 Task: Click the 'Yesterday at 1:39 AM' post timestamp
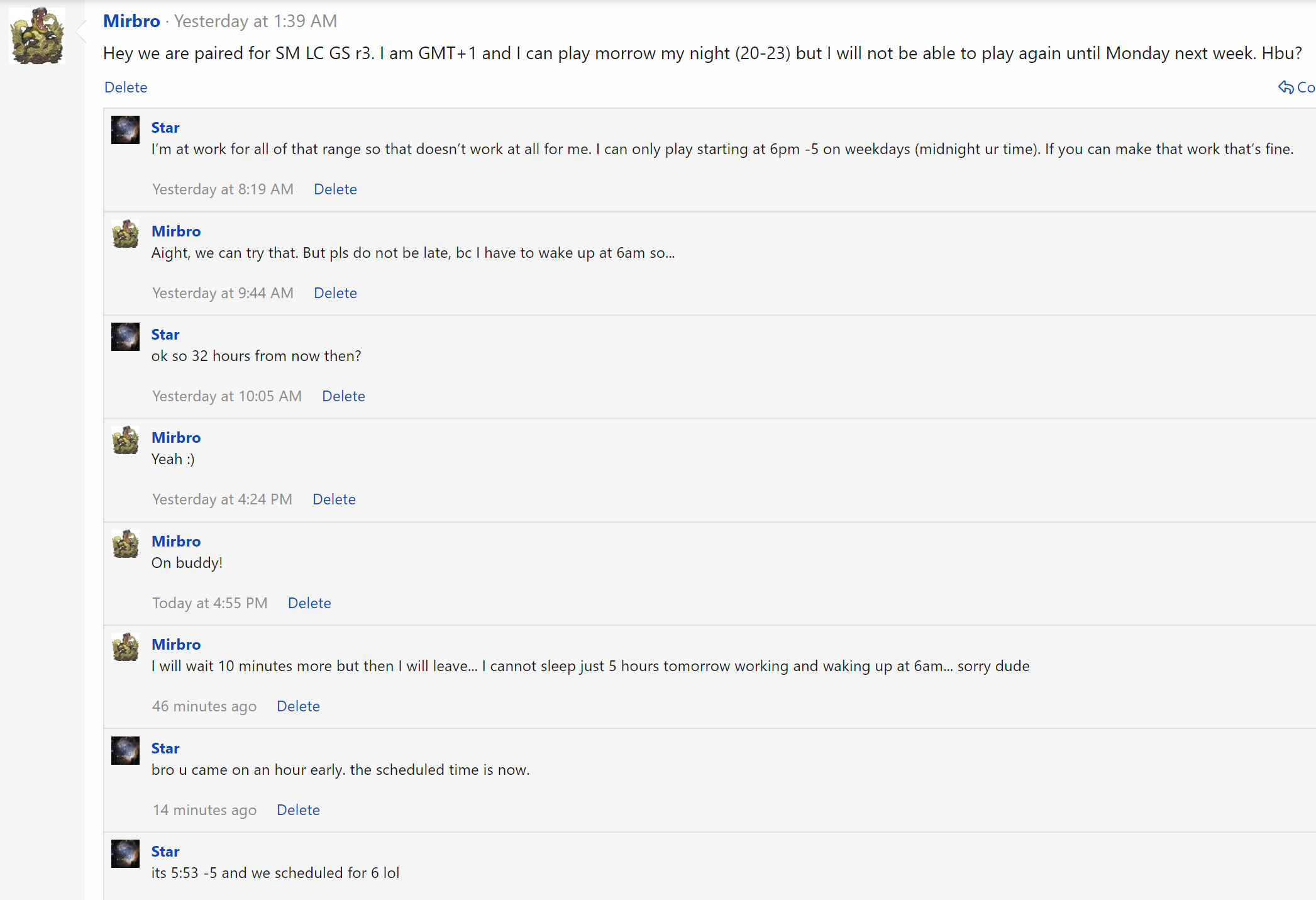coord(255,21)
